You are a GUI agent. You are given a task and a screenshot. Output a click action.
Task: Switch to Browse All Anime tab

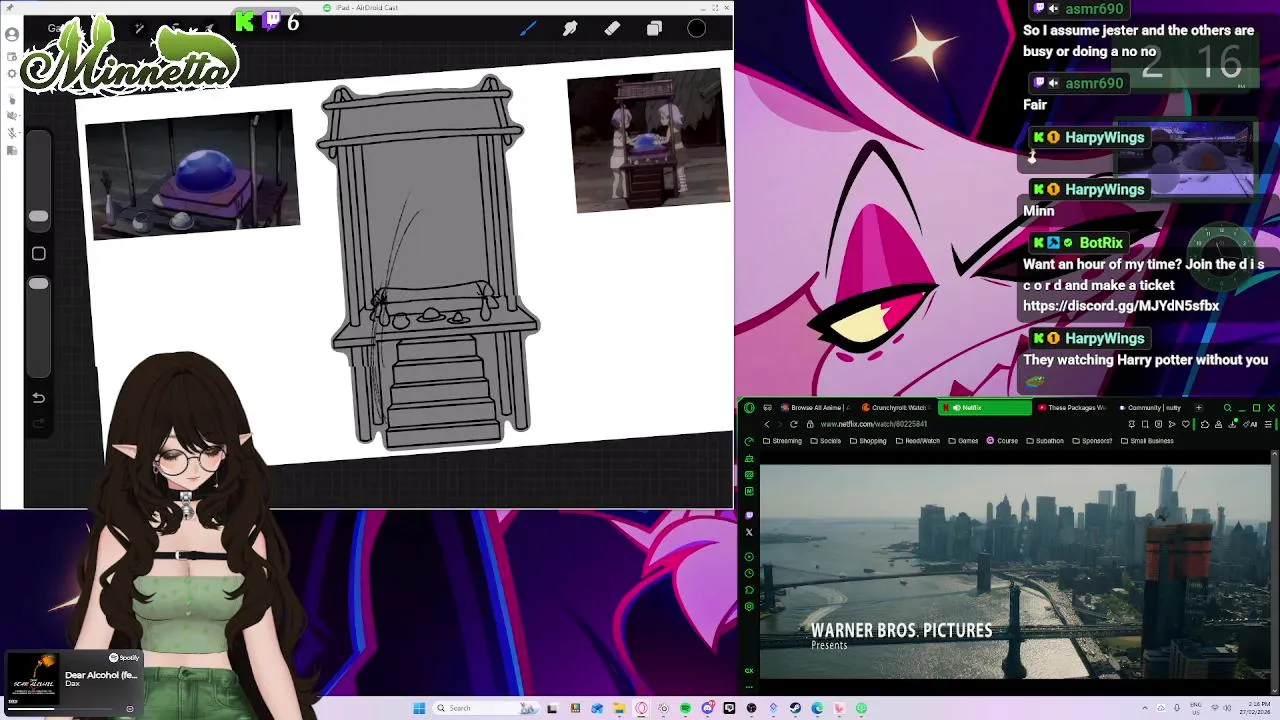click(x=816, y=407)
